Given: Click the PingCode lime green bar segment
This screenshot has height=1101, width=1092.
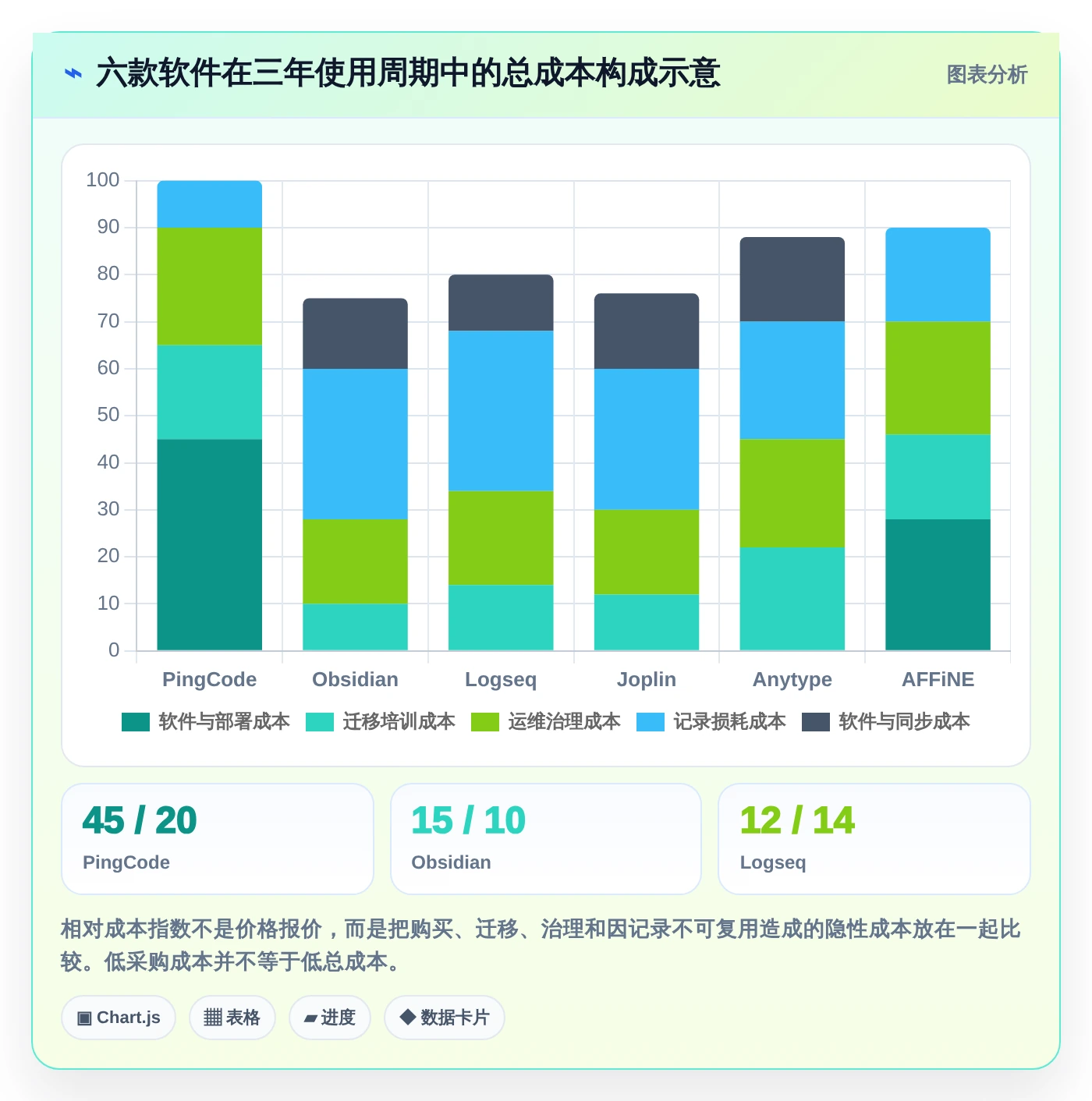Looking at the screenshot, I should pos(210,286).
